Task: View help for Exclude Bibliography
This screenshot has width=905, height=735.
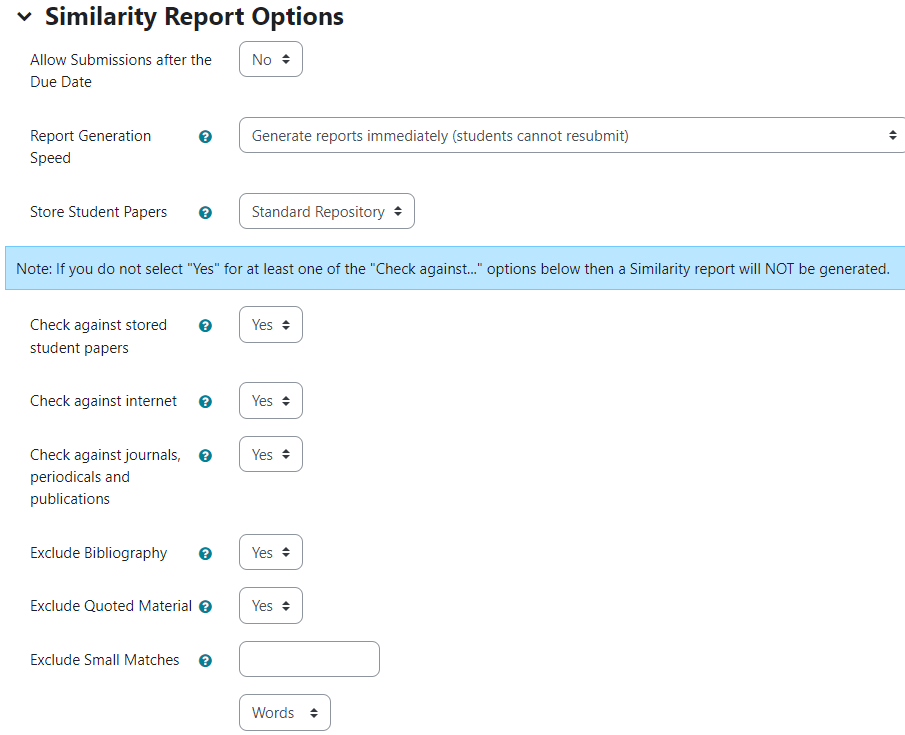Action: 205,554
